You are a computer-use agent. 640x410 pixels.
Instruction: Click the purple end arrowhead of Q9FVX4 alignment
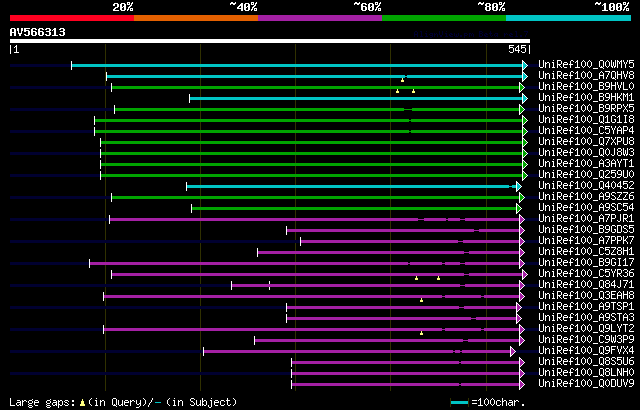(x=513, y=351)
